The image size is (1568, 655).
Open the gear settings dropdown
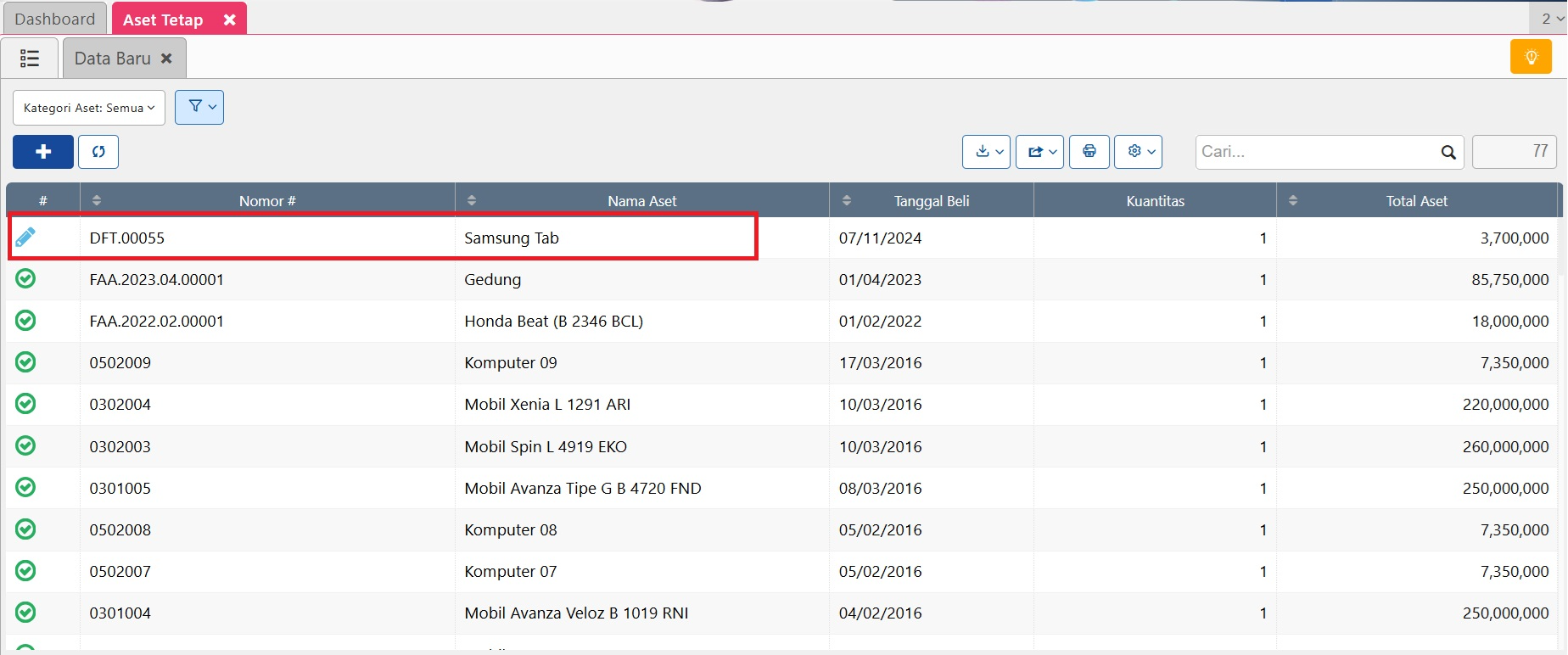point(1138,152)
